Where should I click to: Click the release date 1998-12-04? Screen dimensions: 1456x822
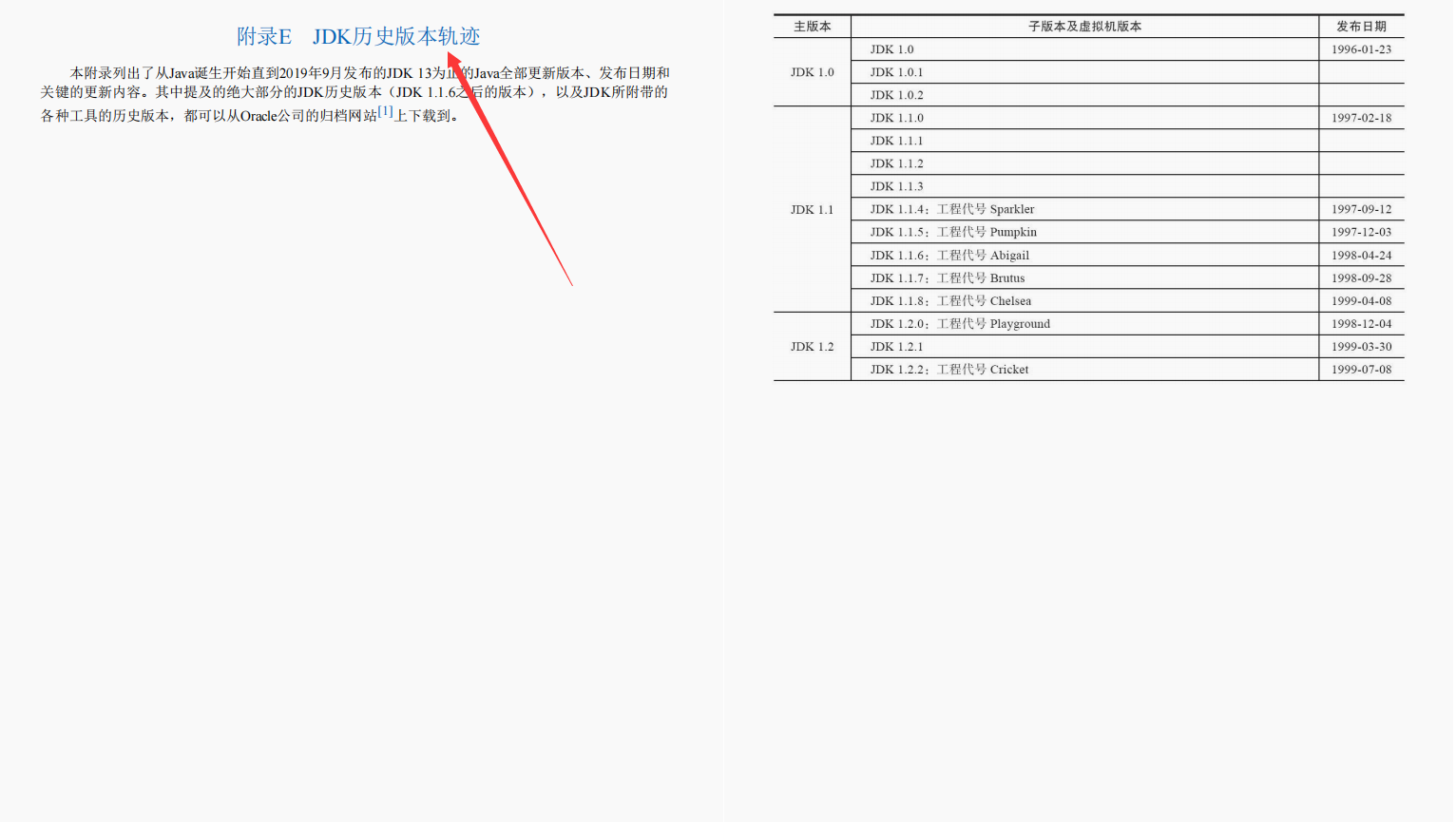[1361, 323]
